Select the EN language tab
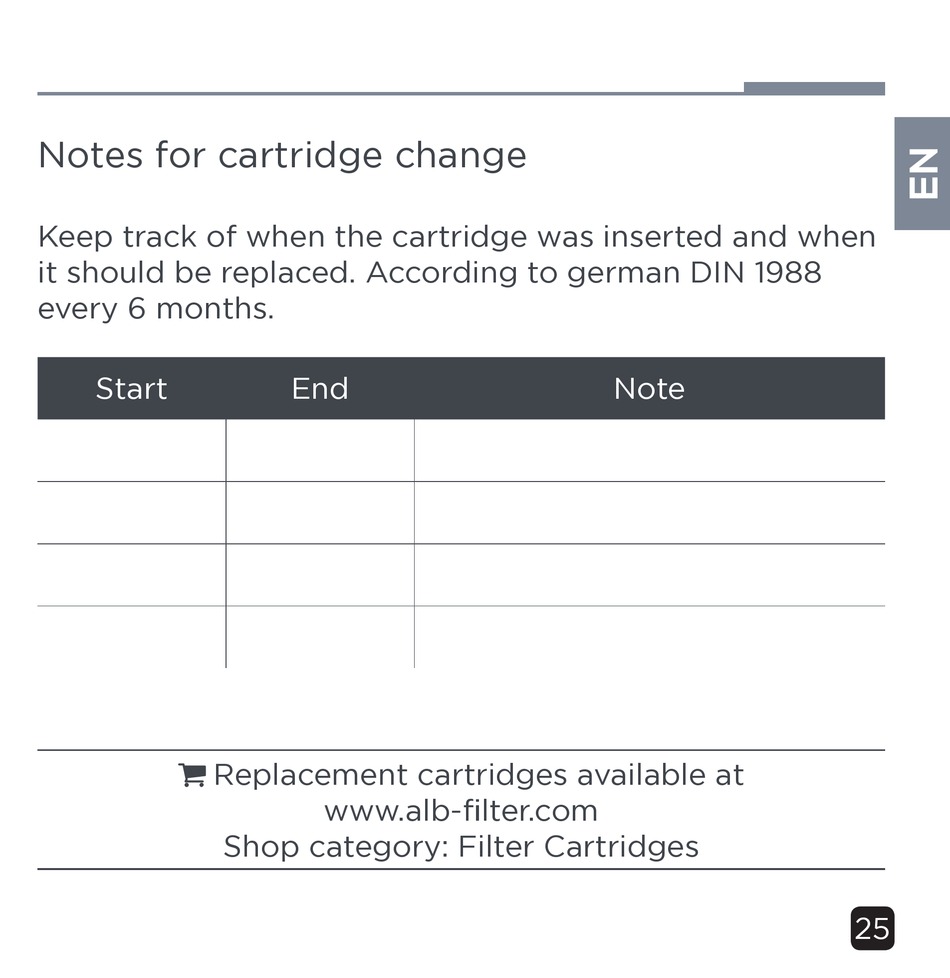Screen dimensions: 950x978 click(922, 173)
